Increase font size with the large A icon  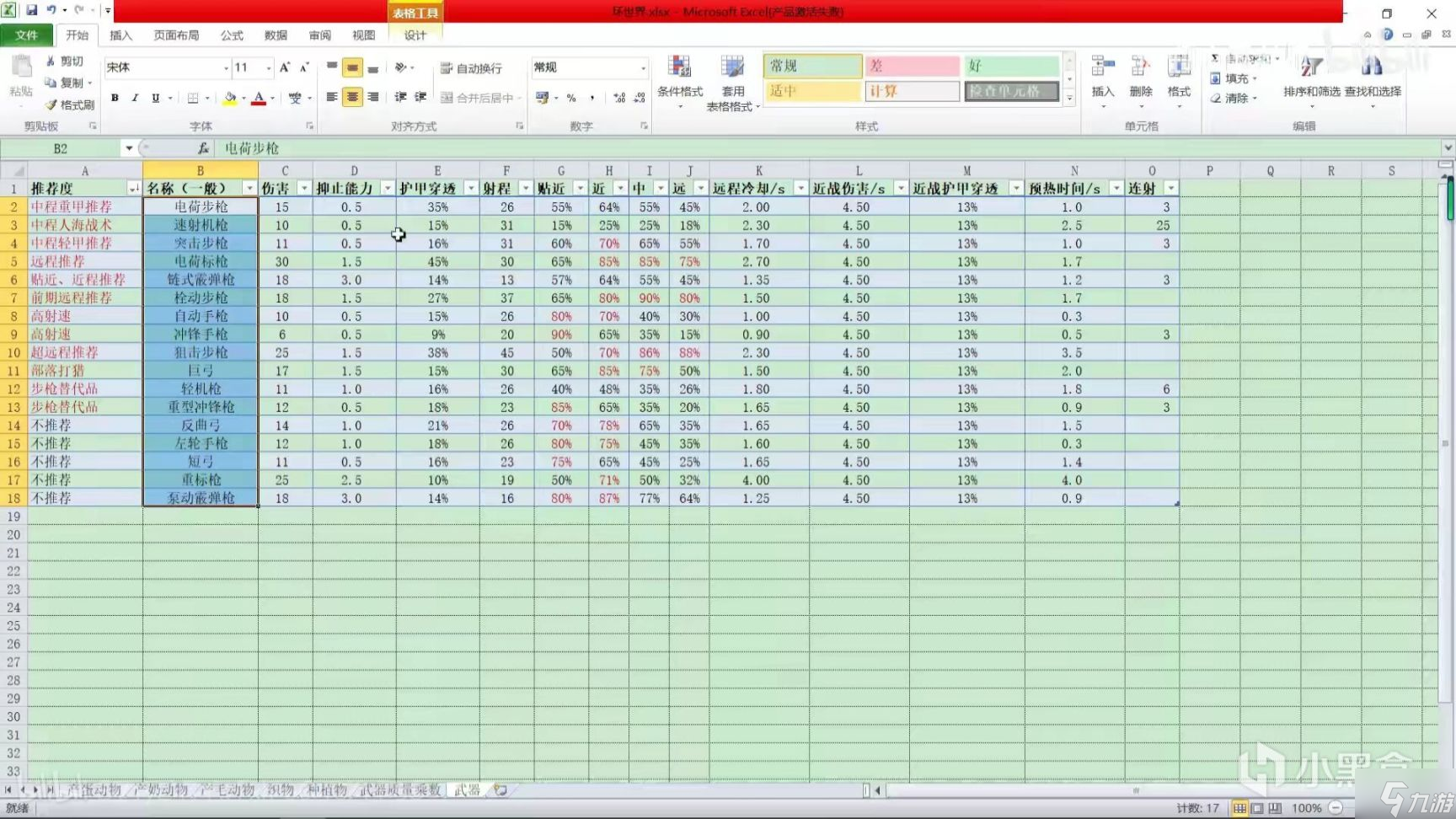(x=285, y=67)
